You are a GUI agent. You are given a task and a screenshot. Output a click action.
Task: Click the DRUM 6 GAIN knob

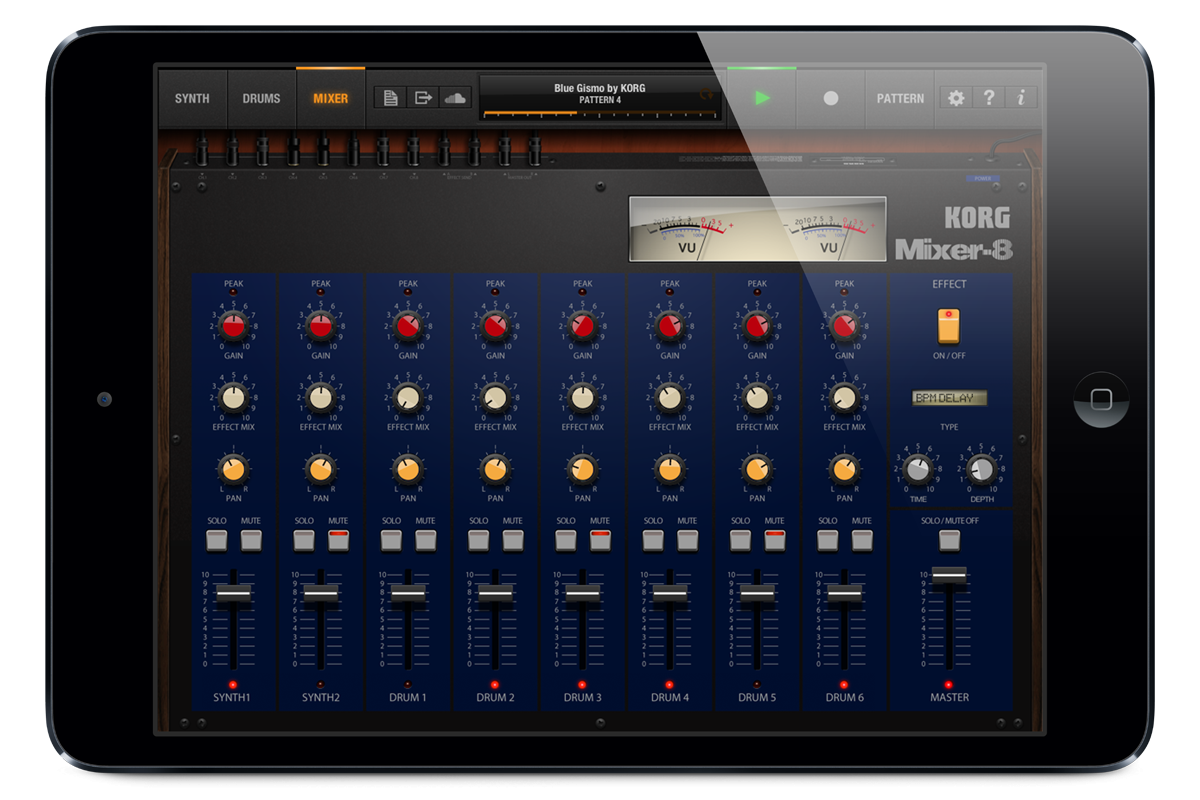(845, 325)
